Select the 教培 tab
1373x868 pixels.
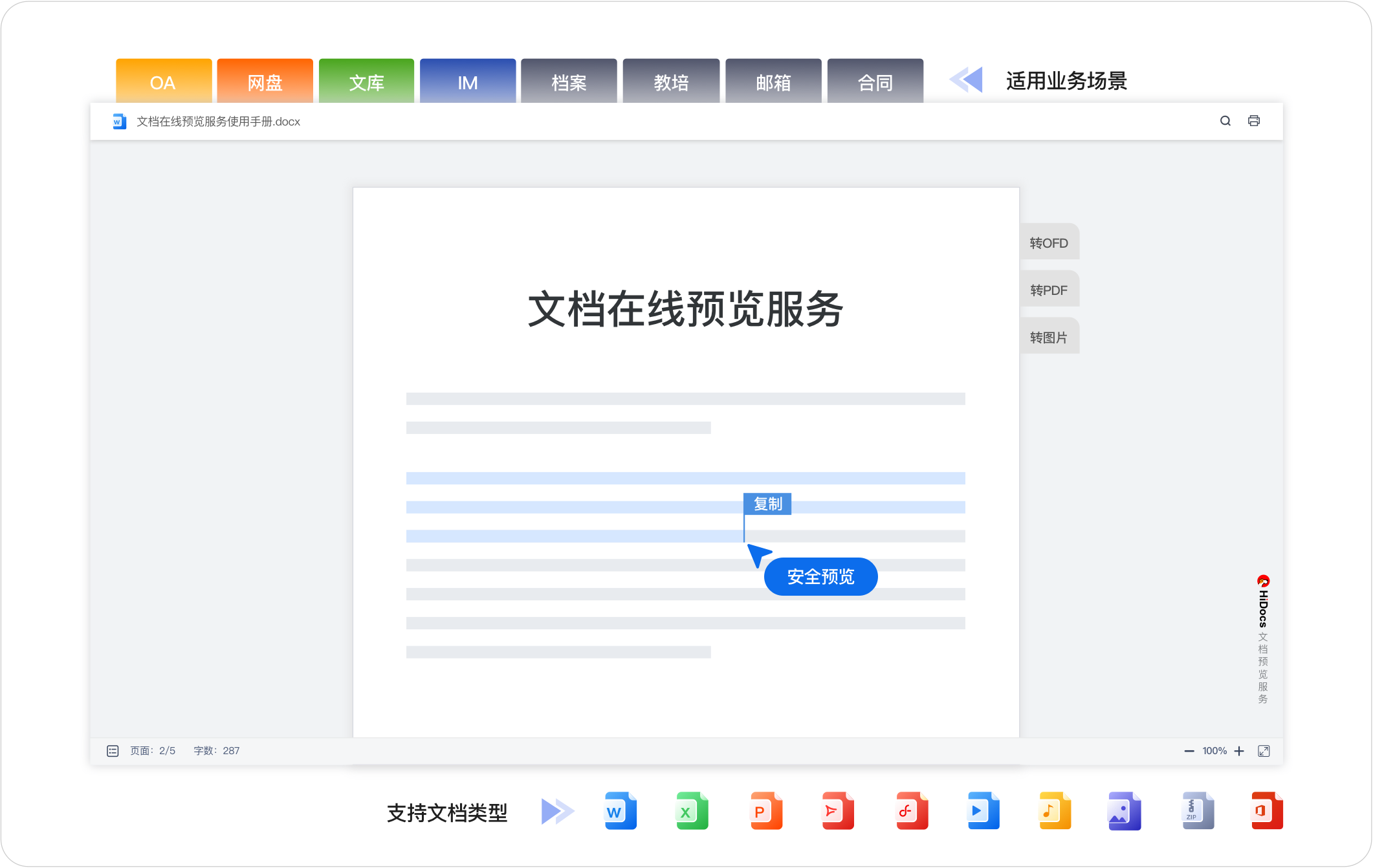pyautogui.click(x=671, y=81)
